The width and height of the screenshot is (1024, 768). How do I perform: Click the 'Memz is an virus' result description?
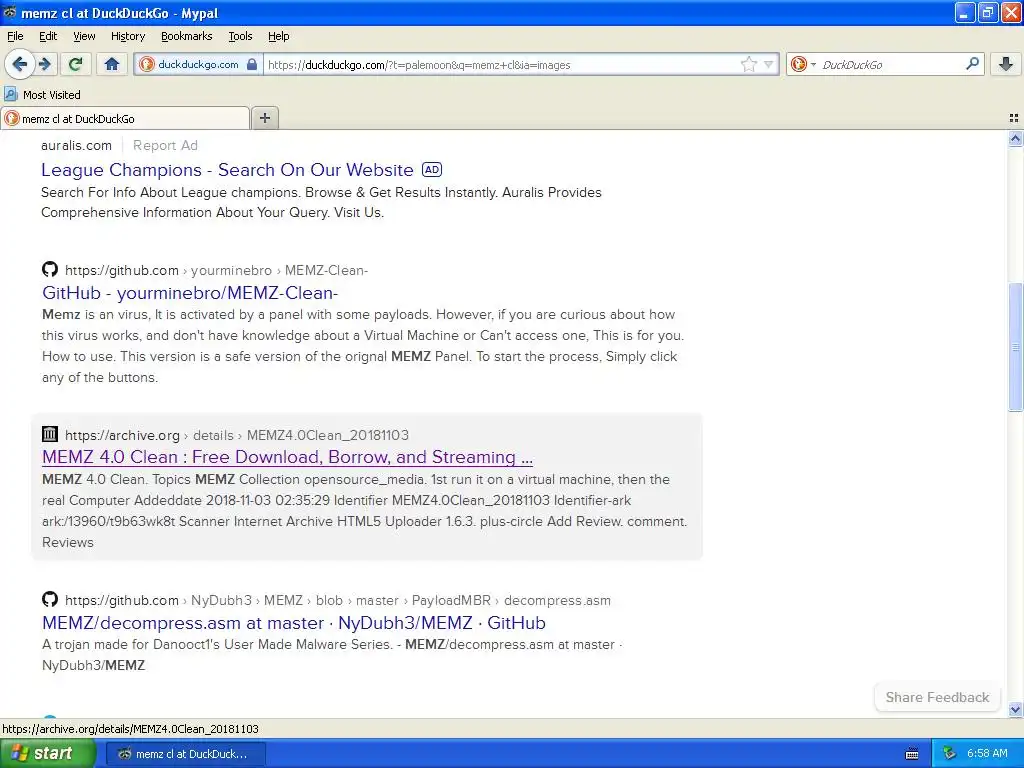click(x=363, y=346)
